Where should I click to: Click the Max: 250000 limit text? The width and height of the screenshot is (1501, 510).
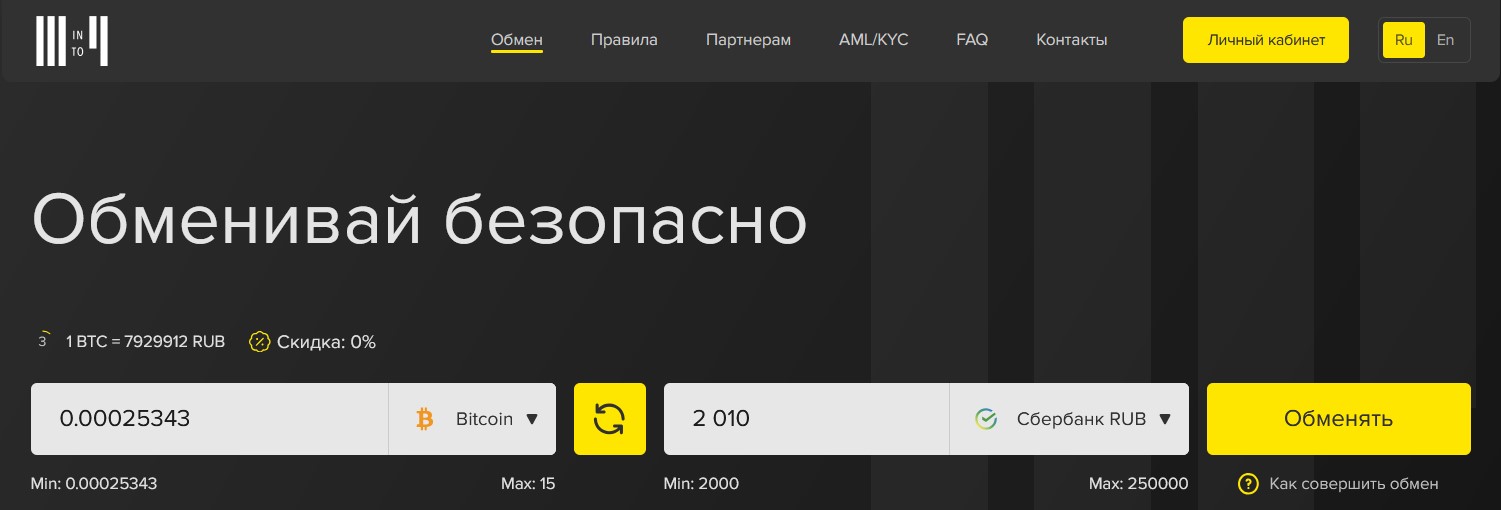[1139, 484]
